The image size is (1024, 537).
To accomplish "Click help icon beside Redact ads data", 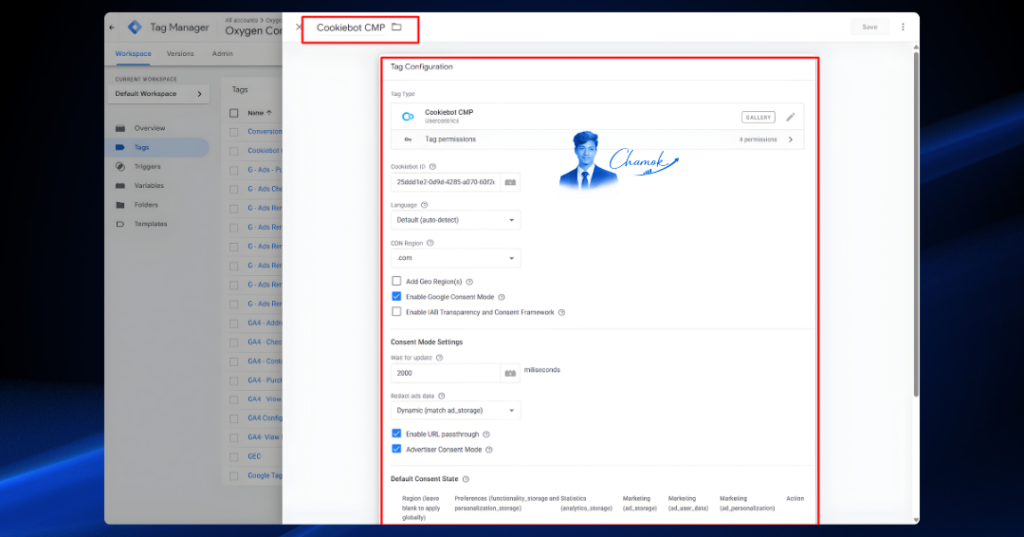I will [441, 396].
